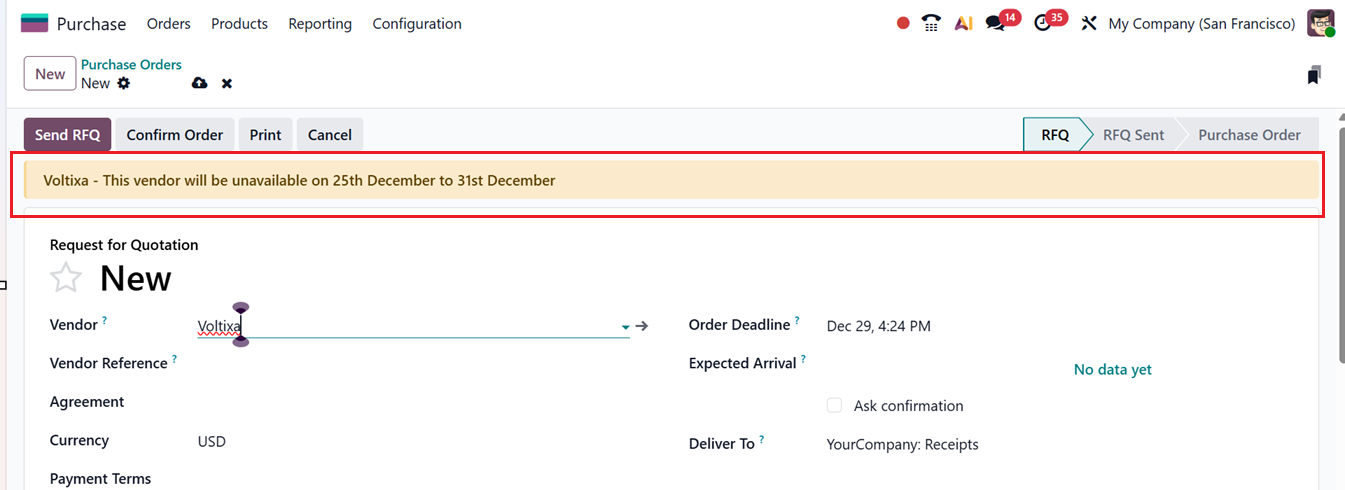Select the RFQ Sent status stage
Viewport: 1345px width, 490px height.
[1133, 135]
